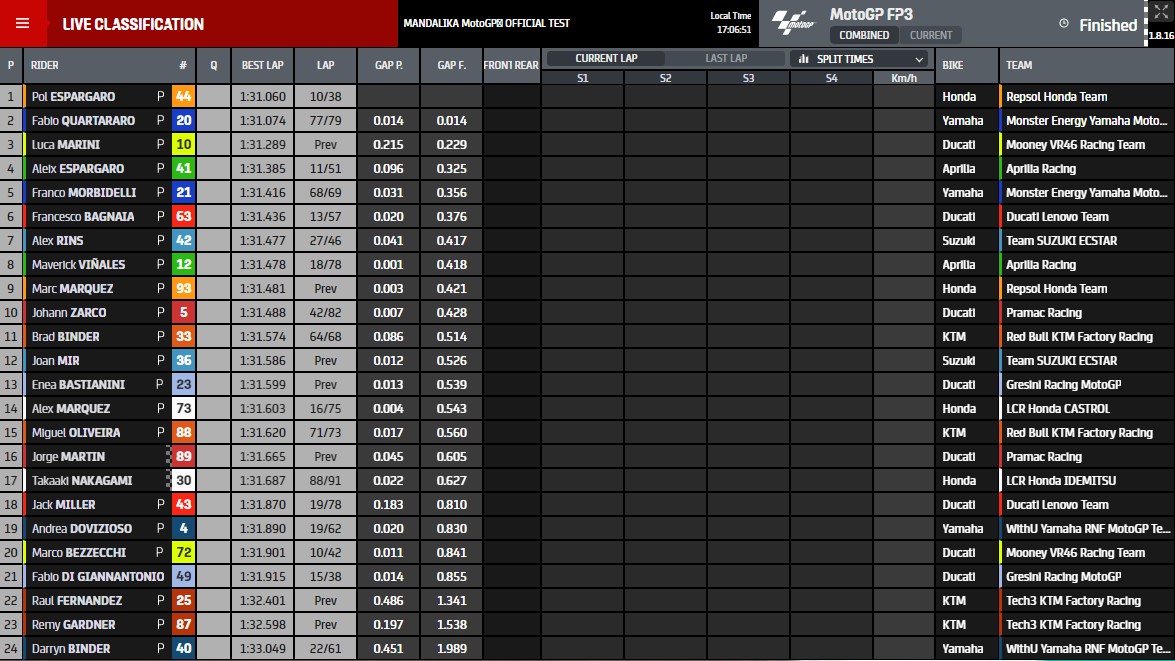Select rider Marc MARQUEZ
This screenshot has width=1175, height=661.
point(72,289)
